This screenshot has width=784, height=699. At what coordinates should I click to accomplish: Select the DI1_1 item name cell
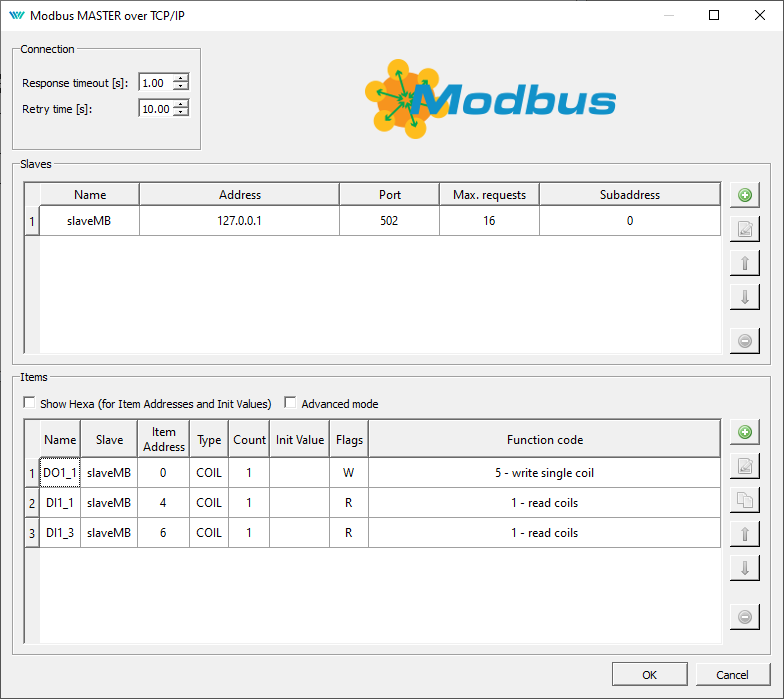pyautogui.click(x=60, y=502)
